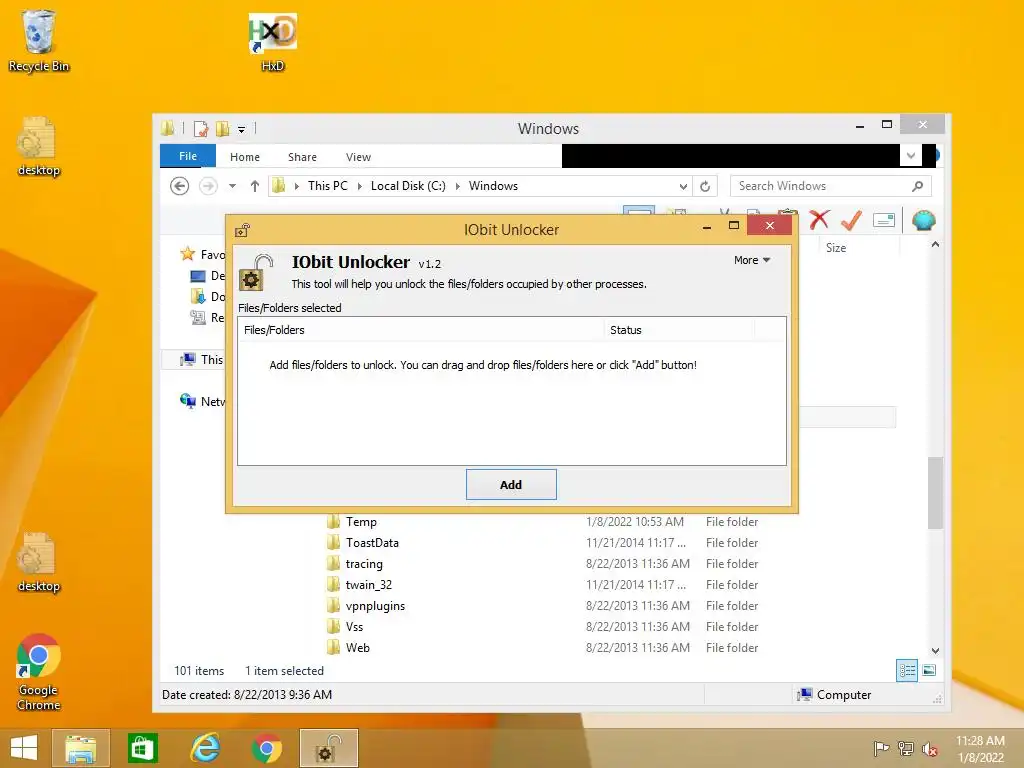The height and width of the screenshot is (768, 1024).
Task: Click the IObit Unlocker title bar lock icon
Action: (242, 230)
